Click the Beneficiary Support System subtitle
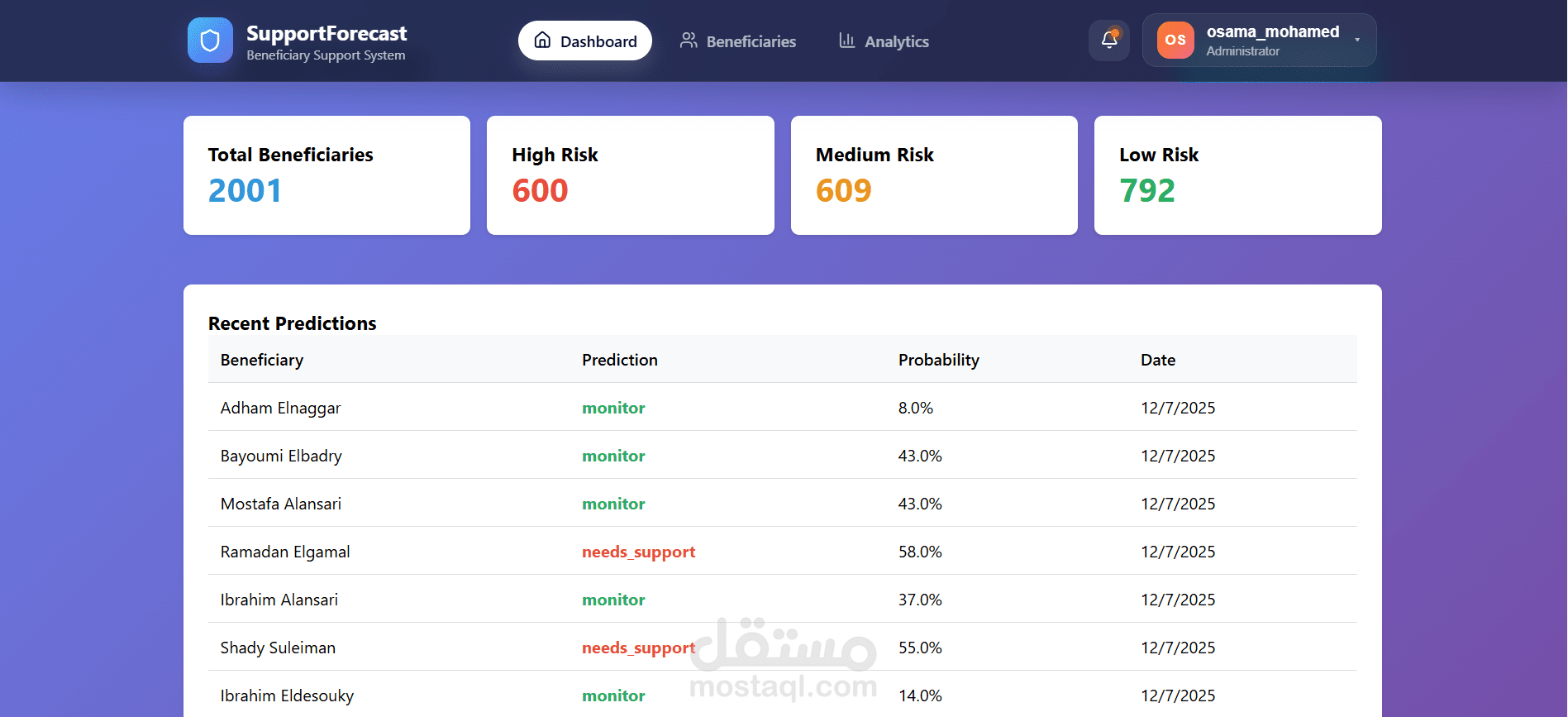This screenshot has height=717, width=1568. point(326,55)
